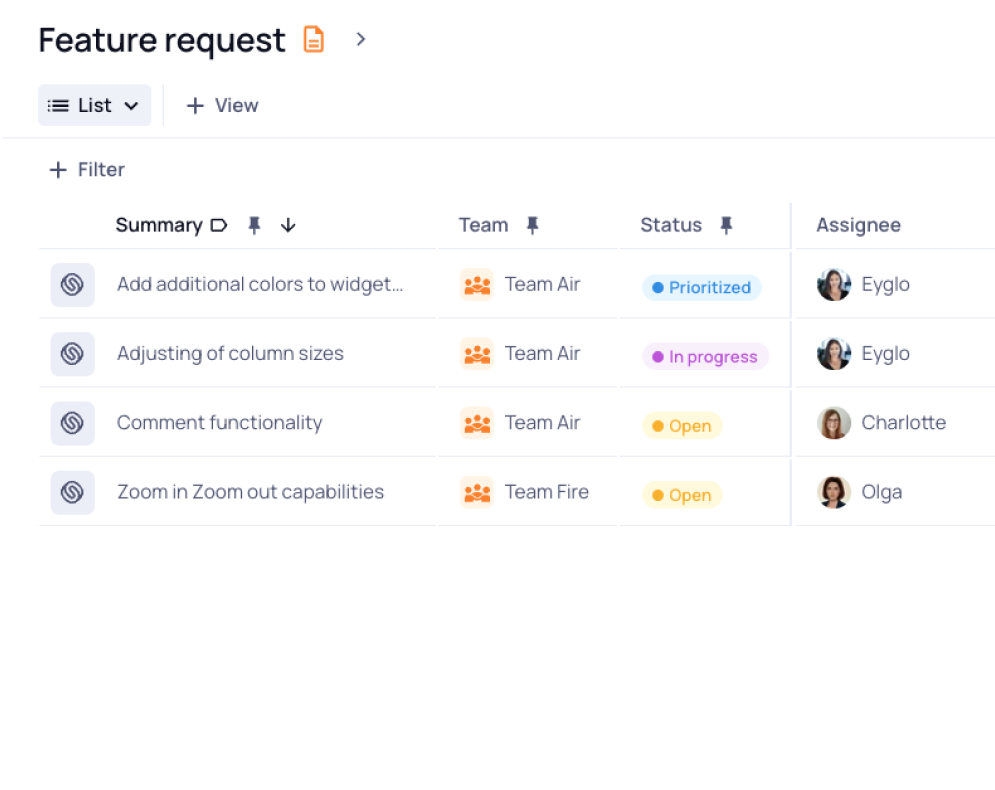Click the item icon for Comment functionality row
Screen dimensions: 995x790
pos(71,422)
